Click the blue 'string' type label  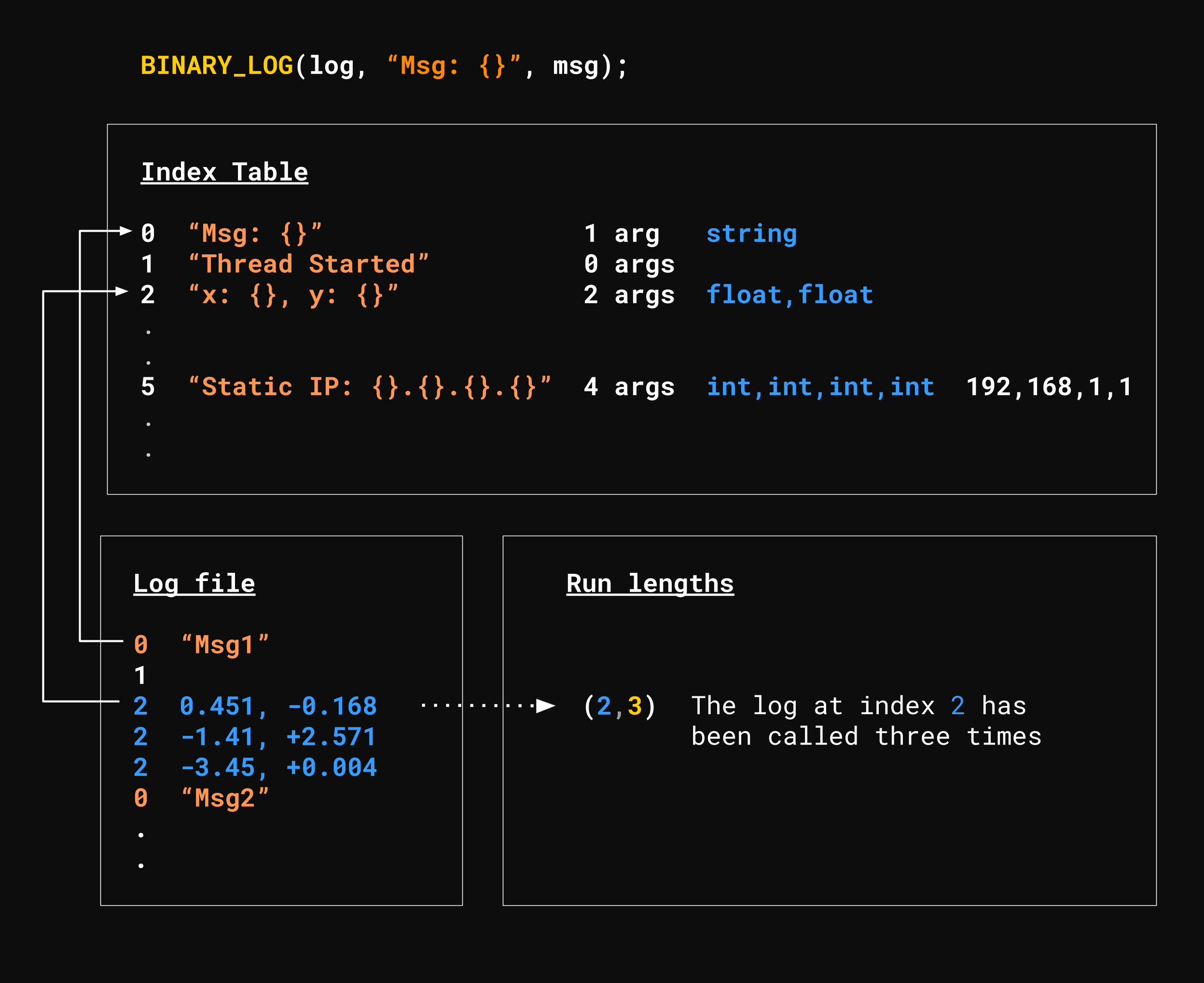click(751, 234)
